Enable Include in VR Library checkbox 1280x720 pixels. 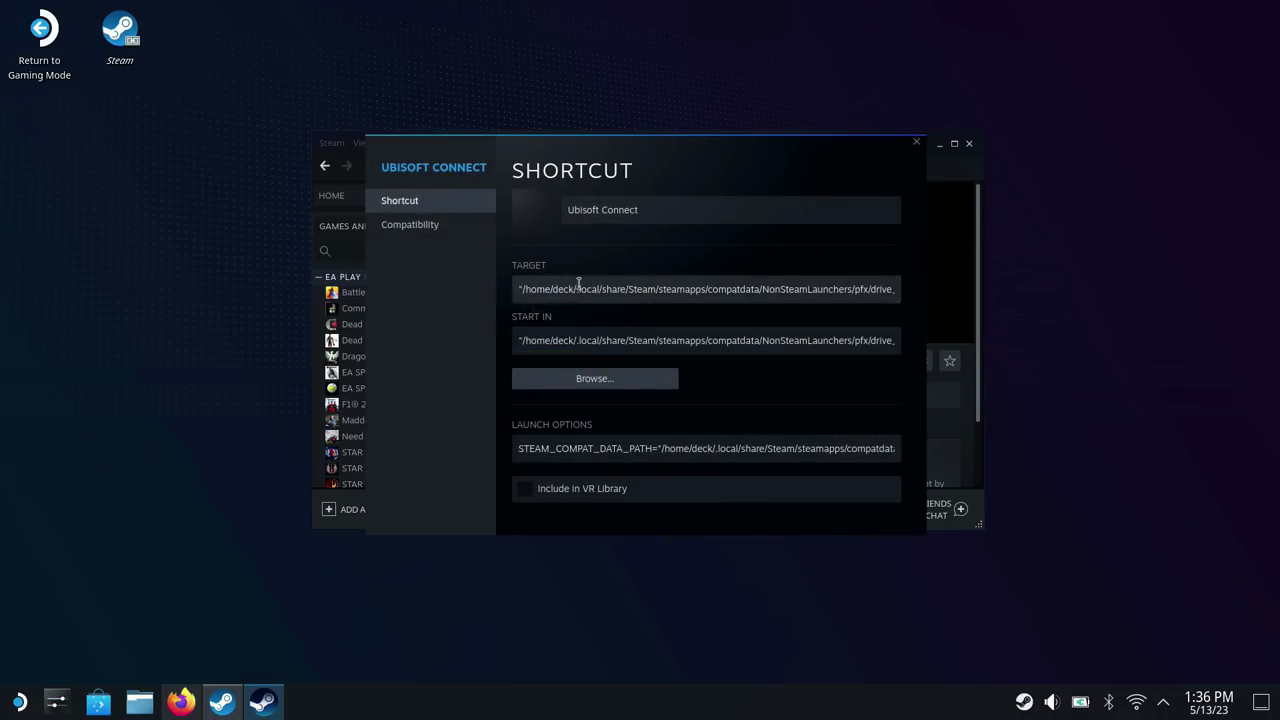pyautogui.click(x=524, y=489)
